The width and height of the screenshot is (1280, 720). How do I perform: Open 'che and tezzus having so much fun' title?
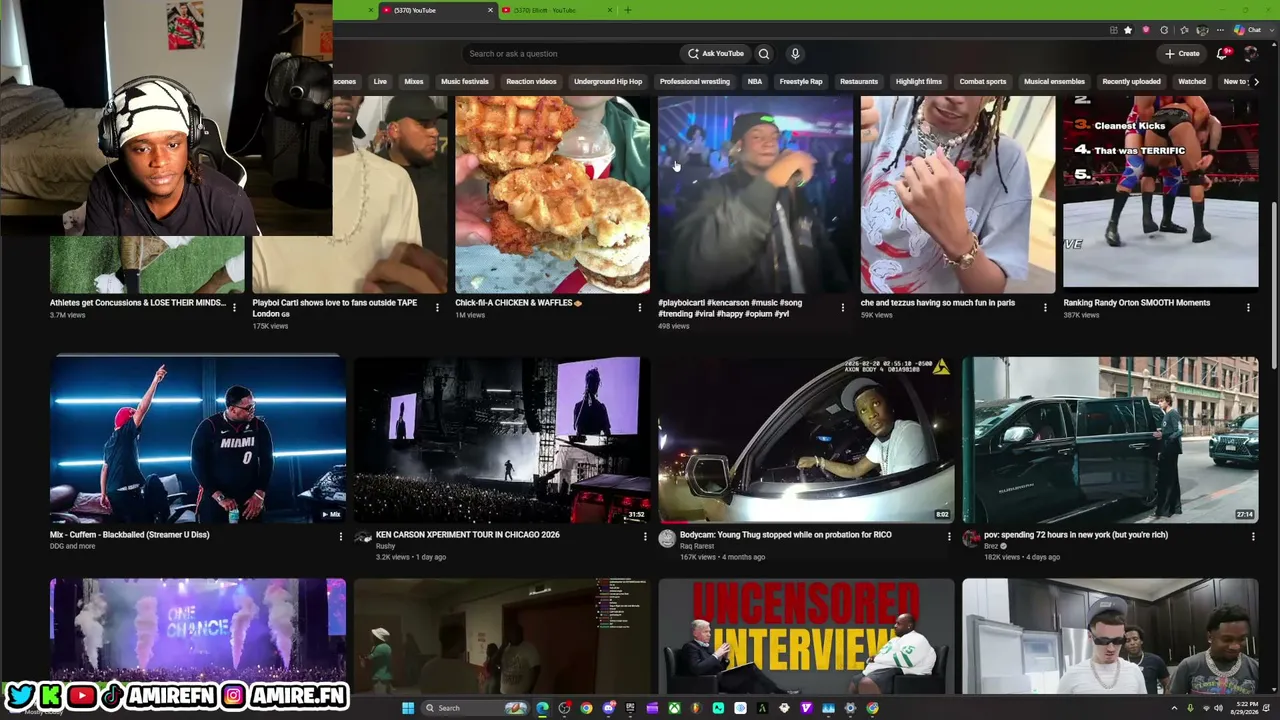(x=938, y=303)
